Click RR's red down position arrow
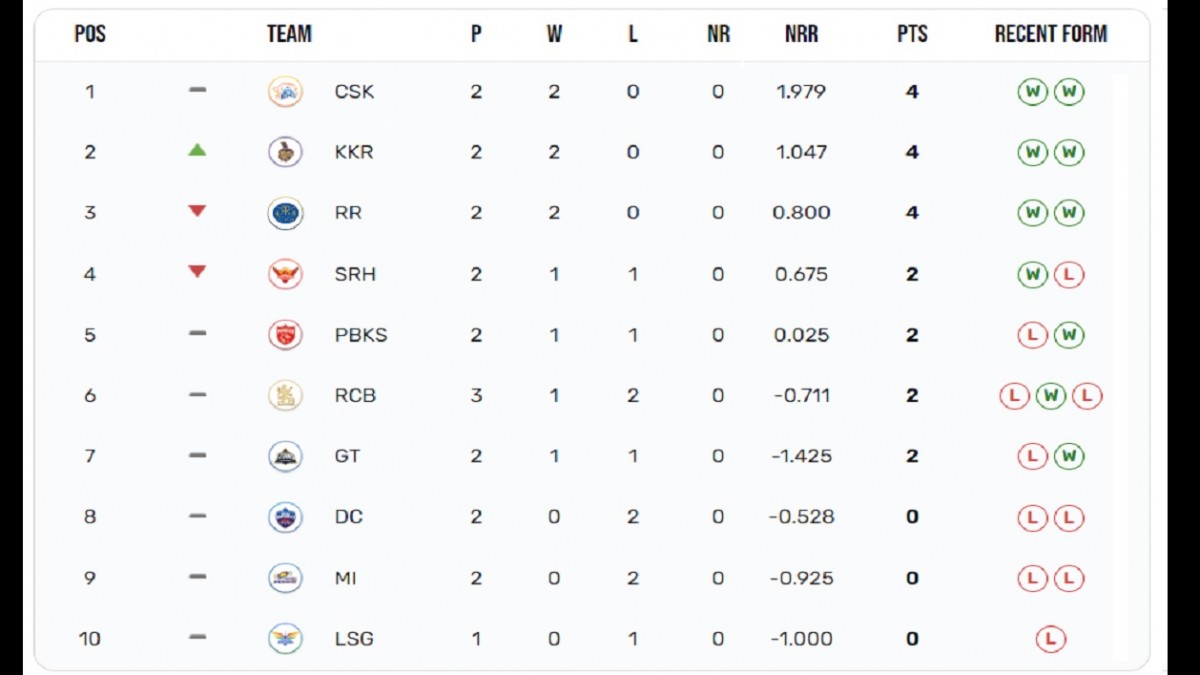The height and width of the screenshot is (675, 1200). [197, 211]
